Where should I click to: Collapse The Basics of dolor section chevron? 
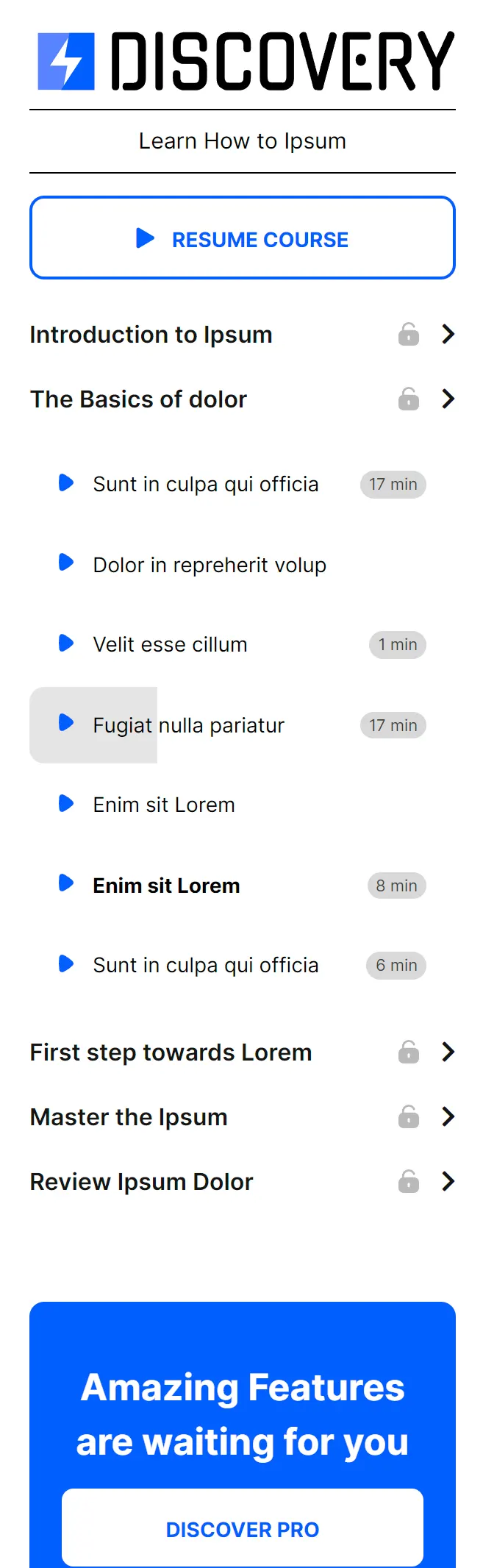(x=448, y=399)
